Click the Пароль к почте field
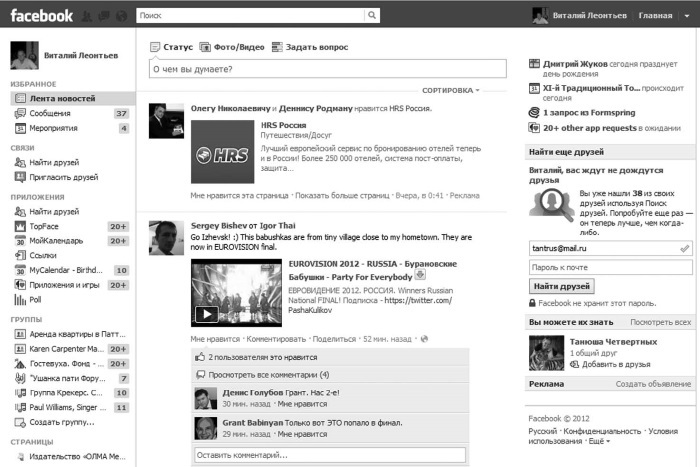 tap(610, 267)
